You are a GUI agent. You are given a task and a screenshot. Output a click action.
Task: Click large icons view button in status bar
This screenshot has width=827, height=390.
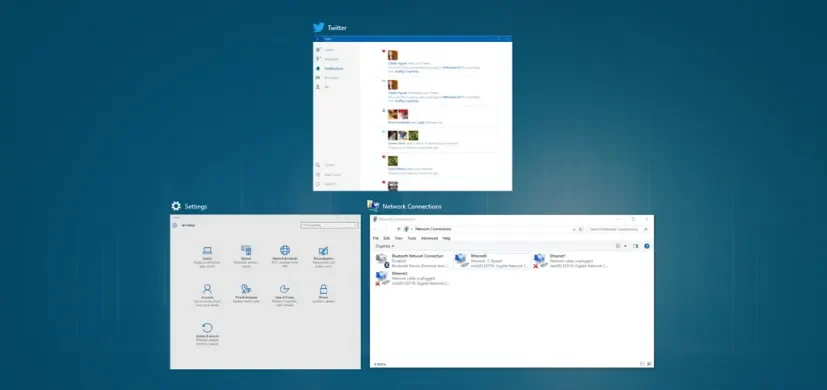(x=649, y=364)
